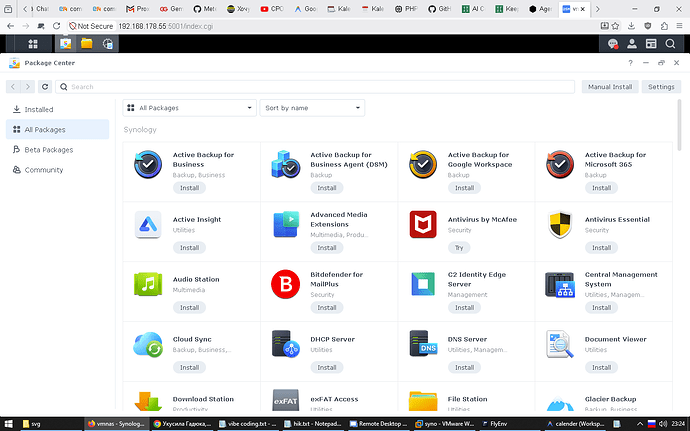
Task: Click the package list vertical scrollbar
Action: click(679, 125)
